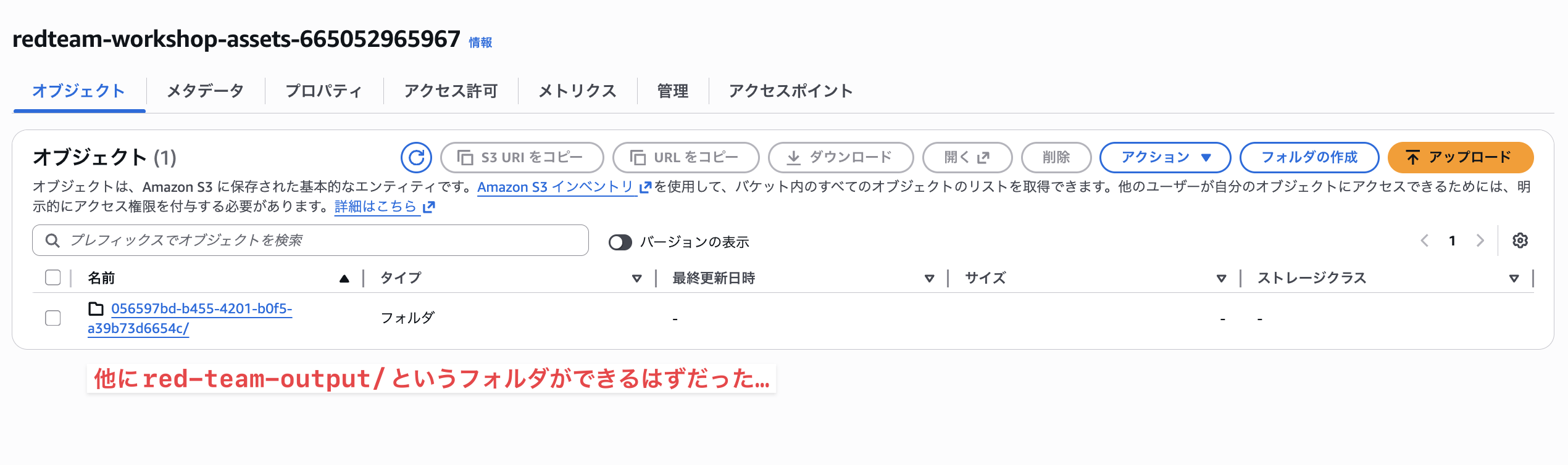
Task: Open the メトリクス tab
Action: point(577,91)
